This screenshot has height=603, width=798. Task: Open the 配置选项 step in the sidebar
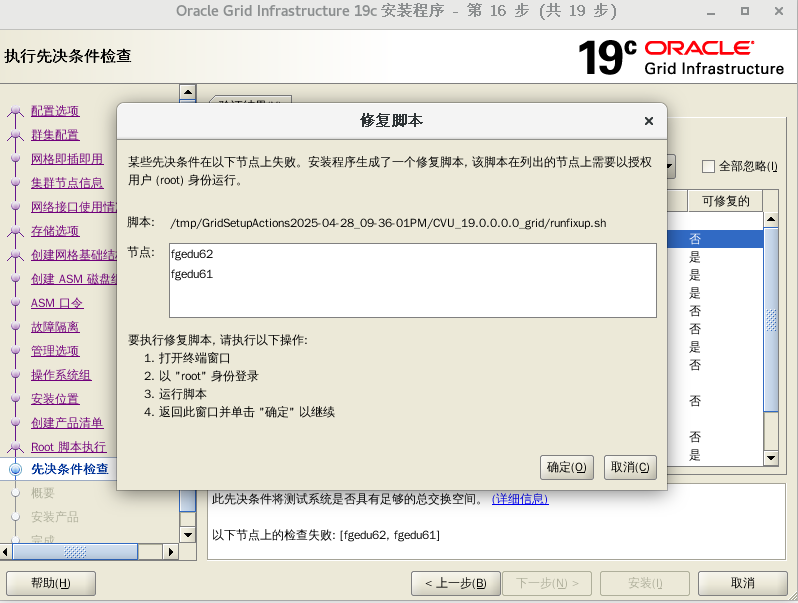tap(55, 111)
